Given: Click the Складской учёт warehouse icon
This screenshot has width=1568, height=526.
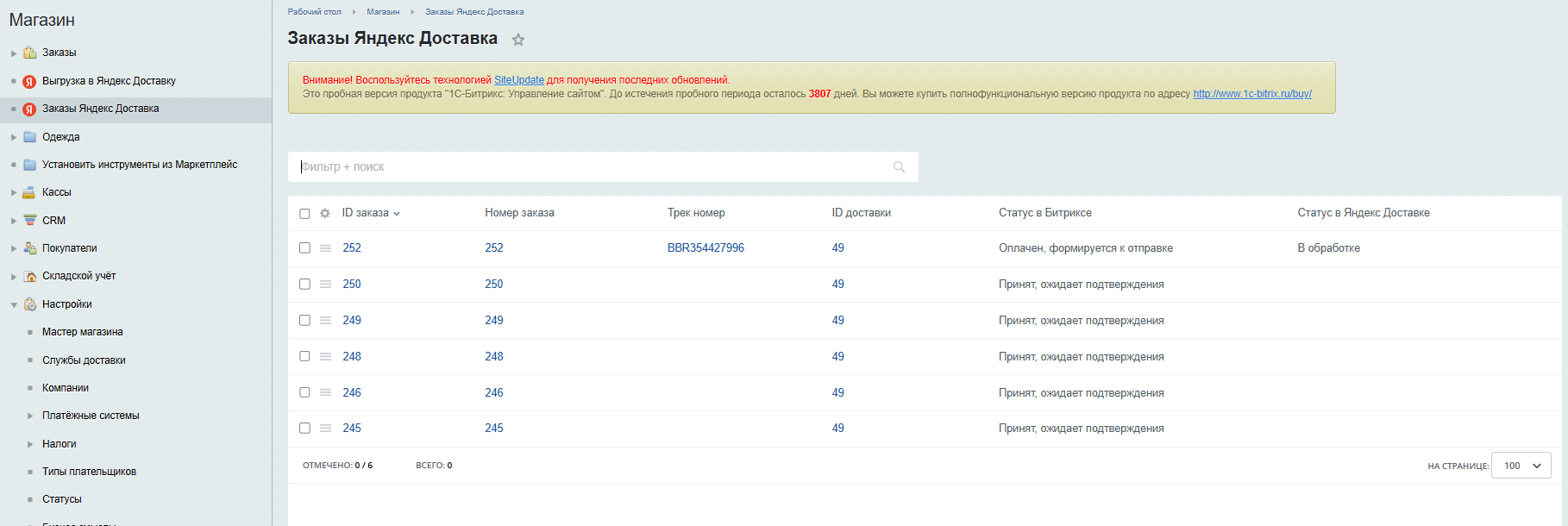Looking at the screenshot, I should [x=30, y=277].
